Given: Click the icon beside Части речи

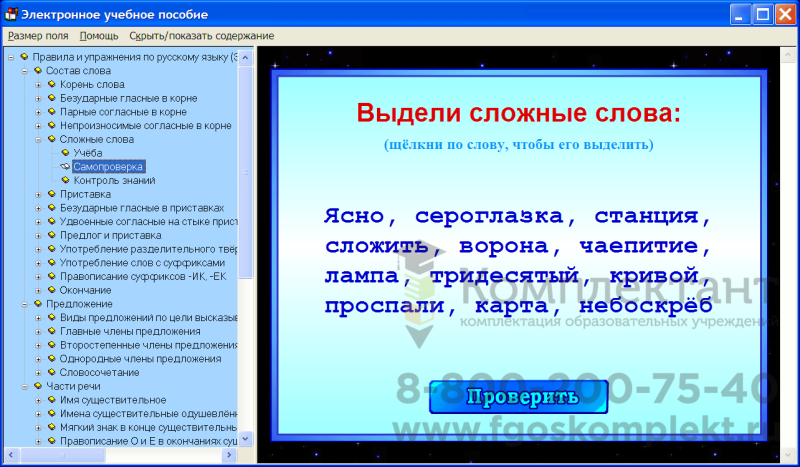Looking at the screenshot, I should pyautogui.click(x=38, y=386).
